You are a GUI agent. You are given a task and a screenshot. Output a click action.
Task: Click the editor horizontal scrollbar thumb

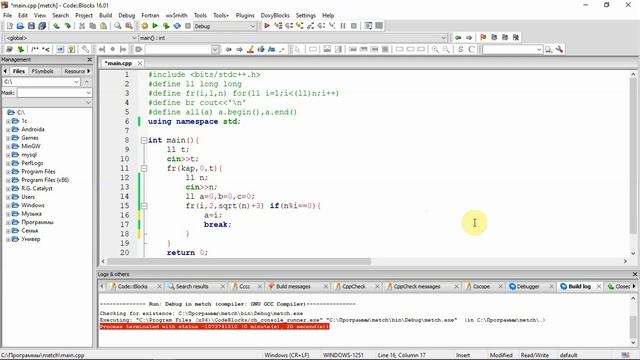tap(239, 261)
